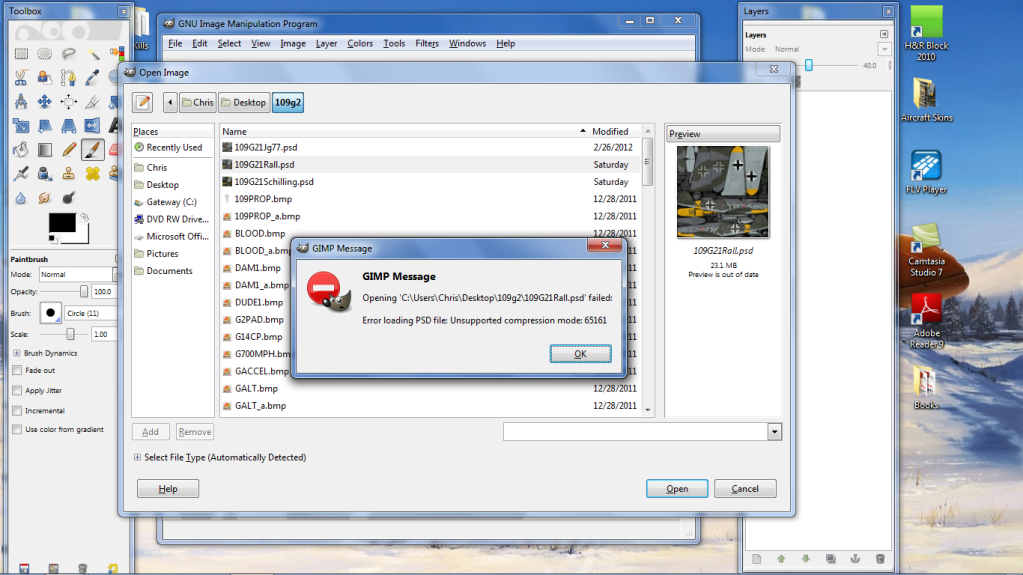Sort files by Name column header
Image resolution: width=1023 pixels, height=575 pixels.
(x=403, y=131)
